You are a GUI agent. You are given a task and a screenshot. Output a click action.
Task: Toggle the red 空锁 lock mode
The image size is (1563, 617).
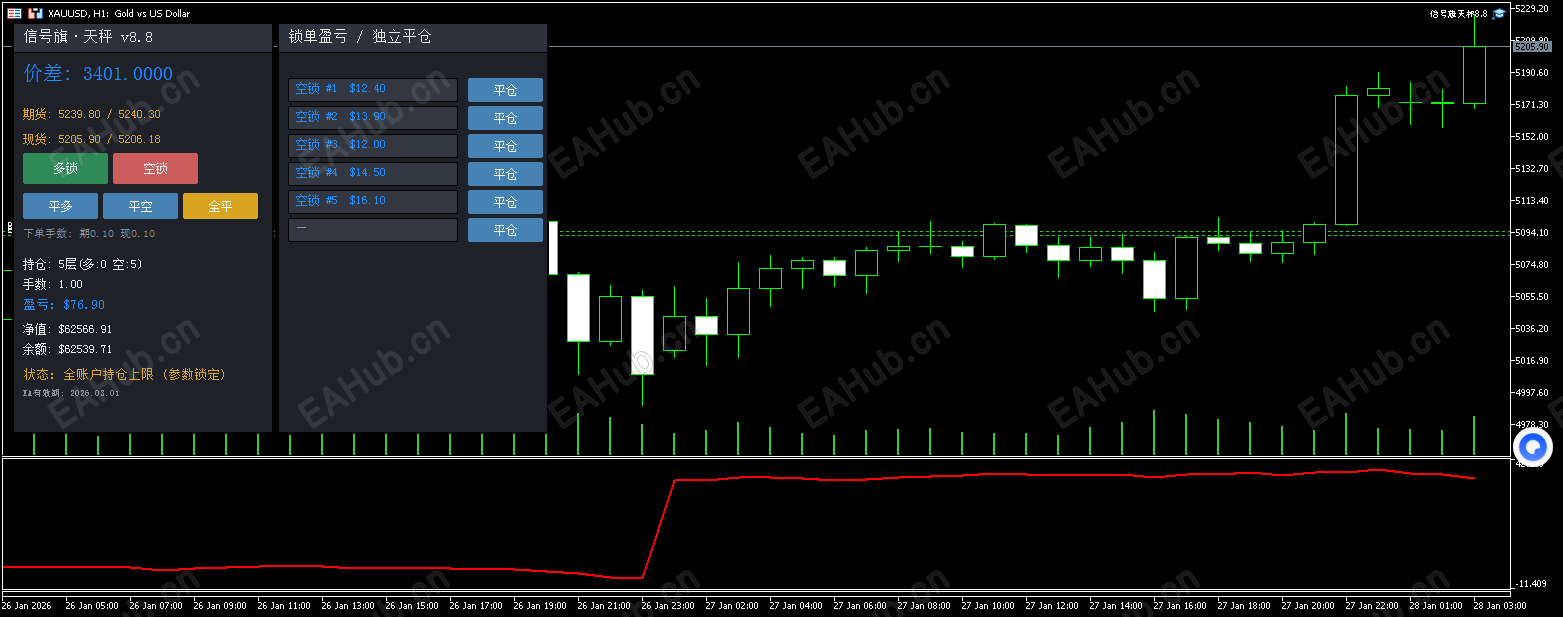[155, 168]
